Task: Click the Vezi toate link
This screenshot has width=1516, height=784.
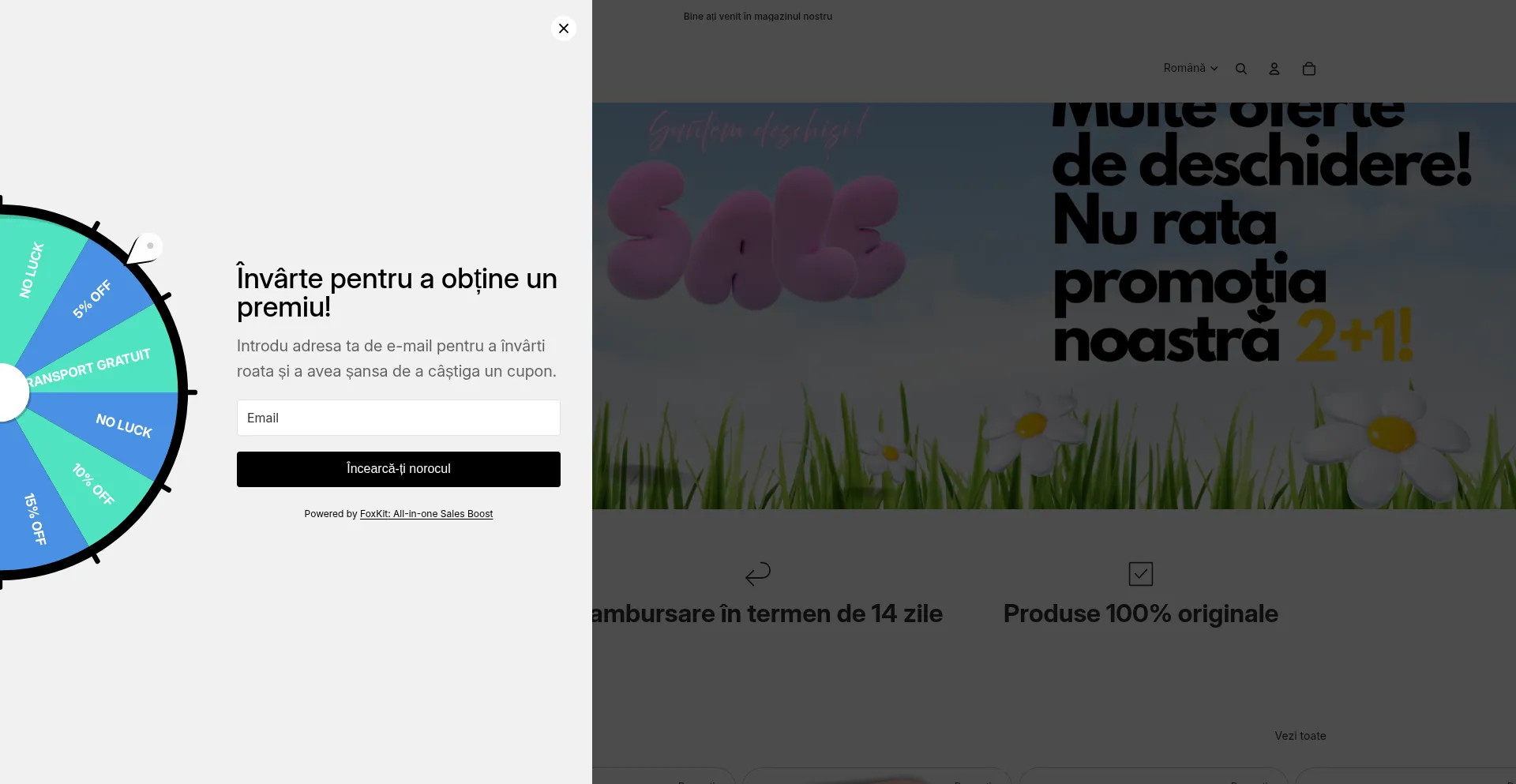Action: (x=1300, y=736)
